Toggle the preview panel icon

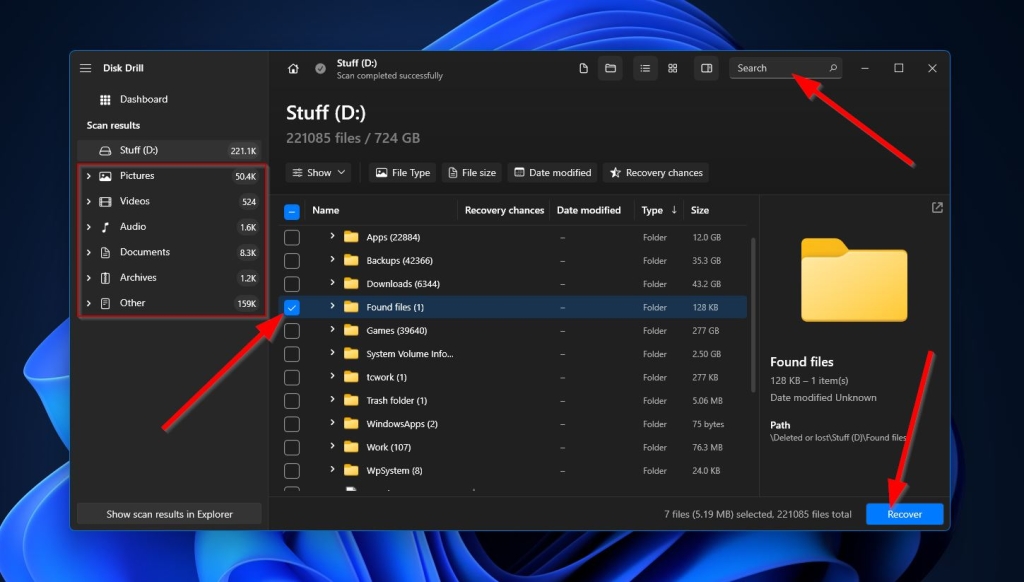708,68
